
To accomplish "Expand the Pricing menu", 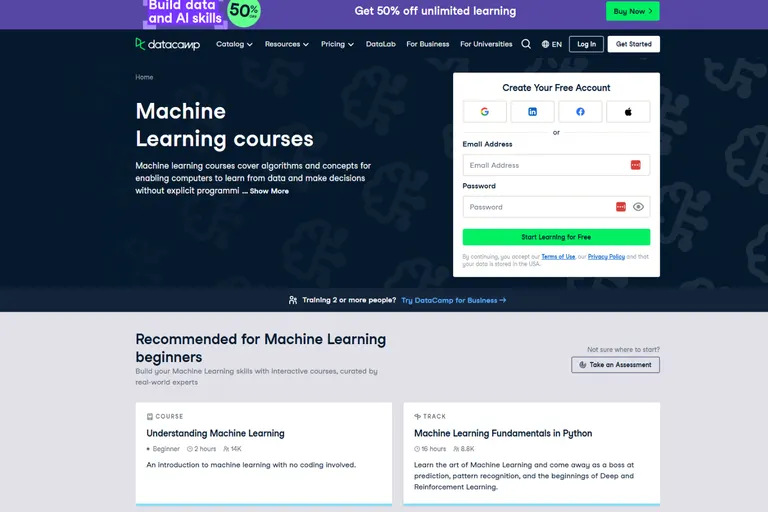I will [337, 44].
